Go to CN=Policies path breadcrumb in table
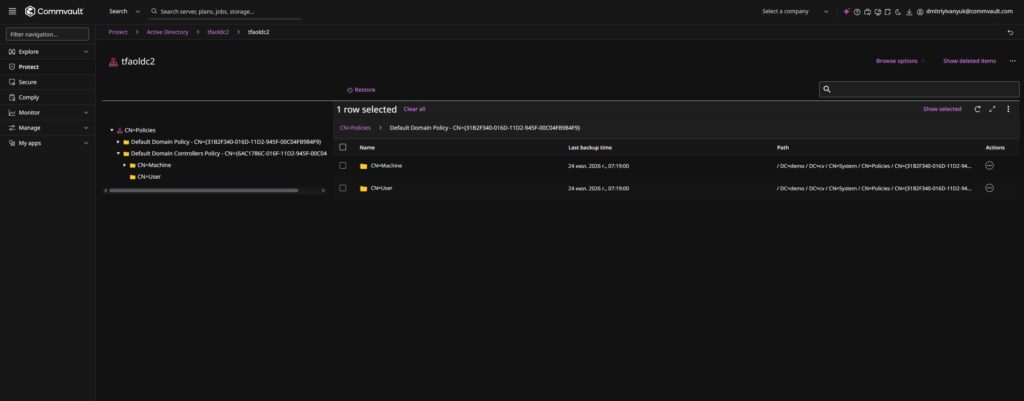Image resolution: width=1024 pixels, height=401 pixels. click(355, 128)
